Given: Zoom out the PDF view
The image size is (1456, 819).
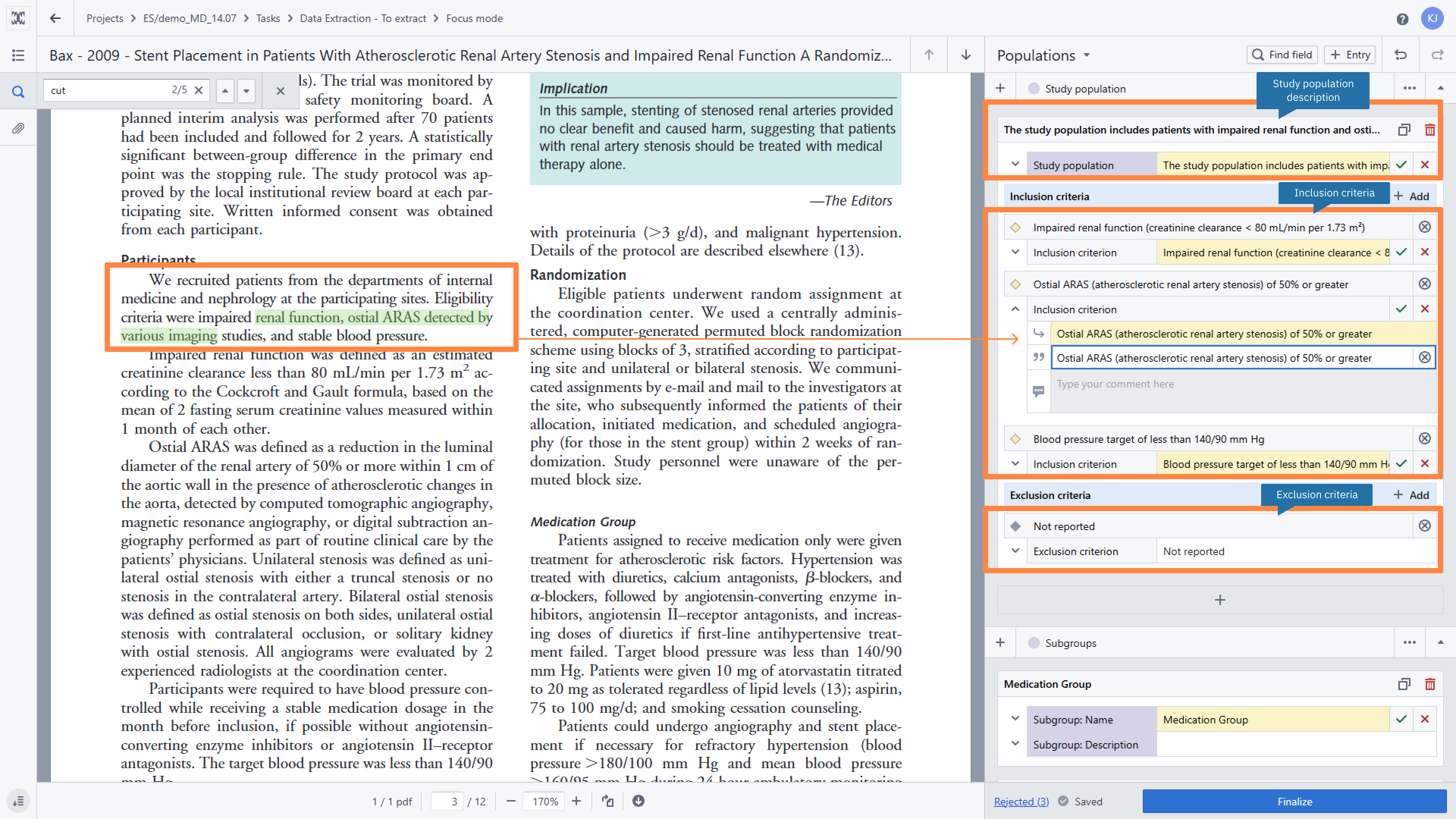Looking at the screenshot, I should point(510,801).
